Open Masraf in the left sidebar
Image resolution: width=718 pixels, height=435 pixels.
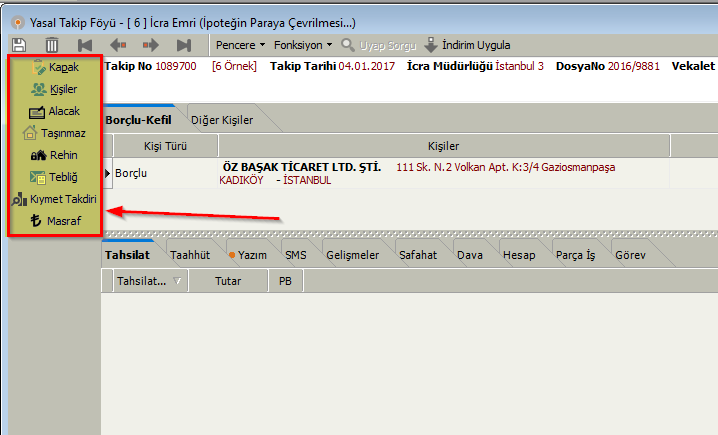[55, 220]
